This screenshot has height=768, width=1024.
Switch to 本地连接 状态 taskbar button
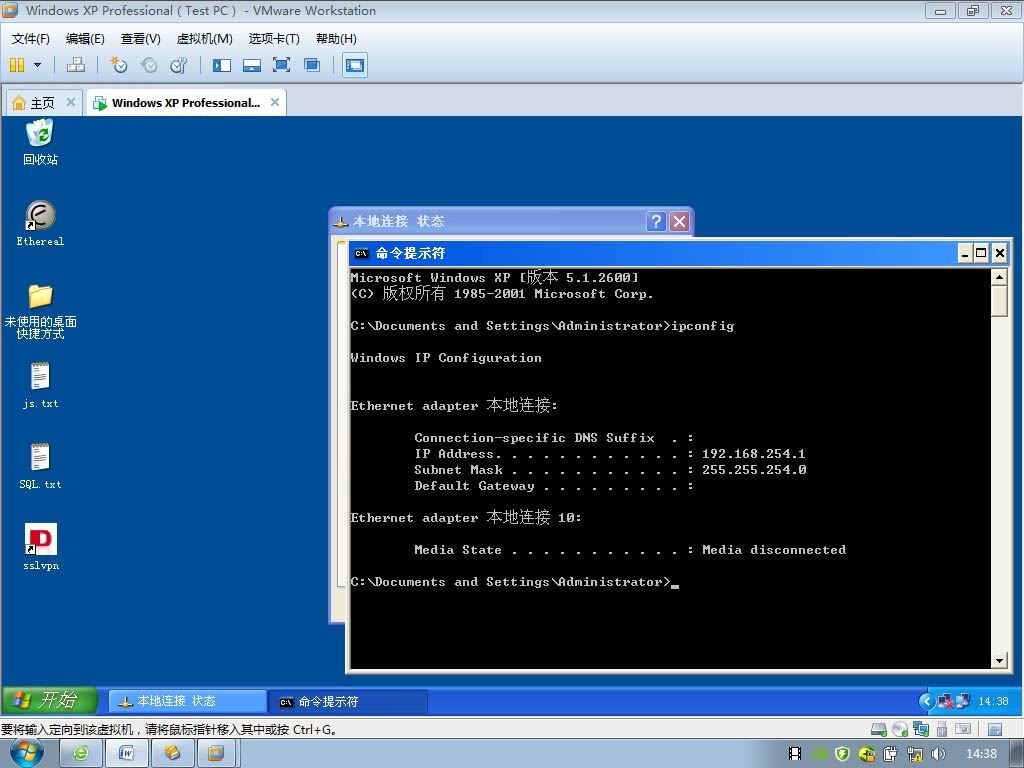pyautogui.click(x=187, y=701)
